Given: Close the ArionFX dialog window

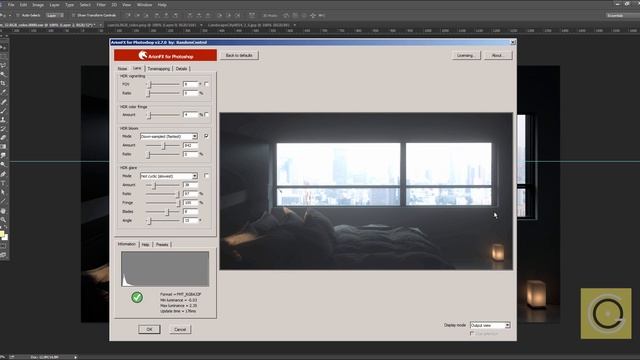Looking at the screenshot, I should [x=513, y=42].
